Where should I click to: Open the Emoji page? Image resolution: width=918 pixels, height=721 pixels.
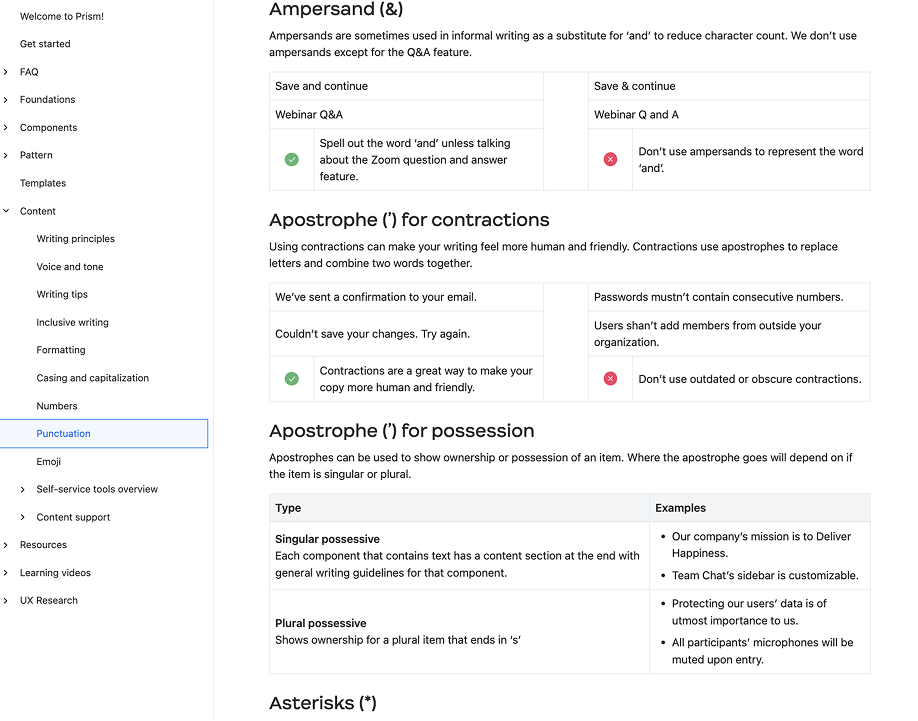(49, 461)
